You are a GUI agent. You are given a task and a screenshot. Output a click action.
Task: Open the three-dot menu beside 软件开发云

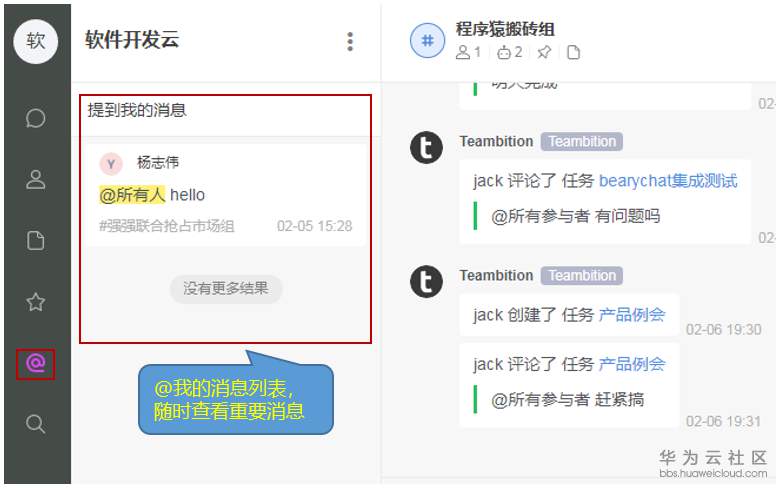click(350, 42)
